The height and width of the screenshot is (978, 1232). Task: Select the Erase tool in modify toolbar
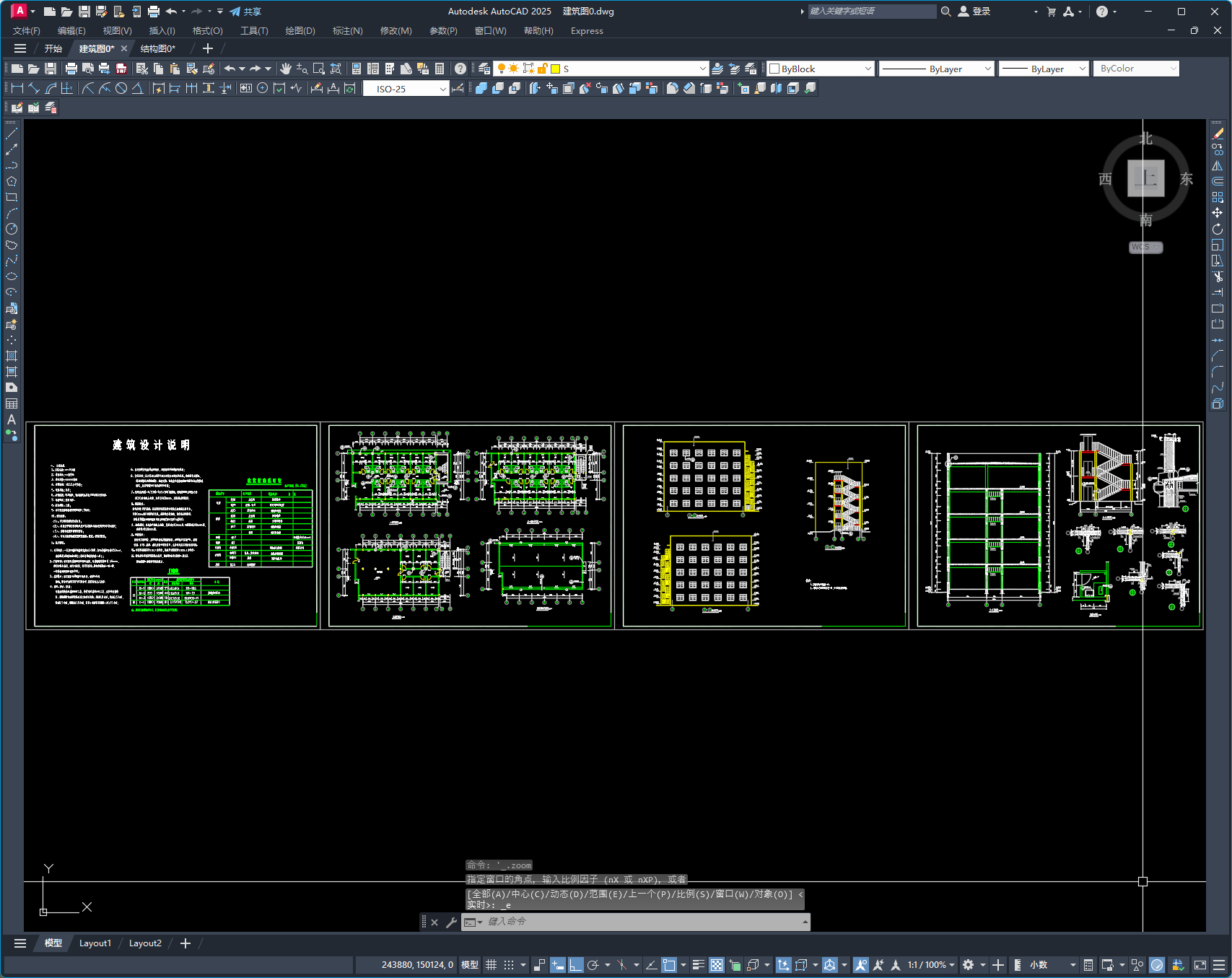point(1218,134)
